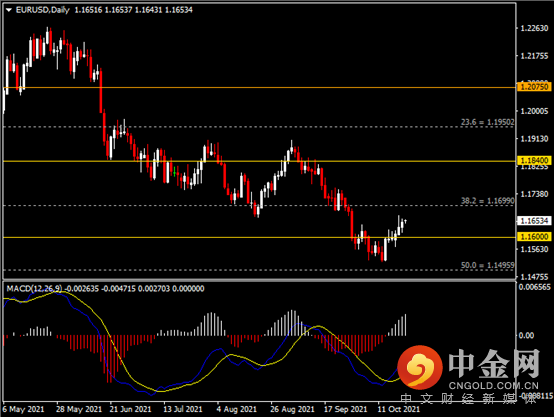This screenshot has width=554, height=417.
Task: Click the EURUSD,Daily chart title
Action: pos(42,10)
